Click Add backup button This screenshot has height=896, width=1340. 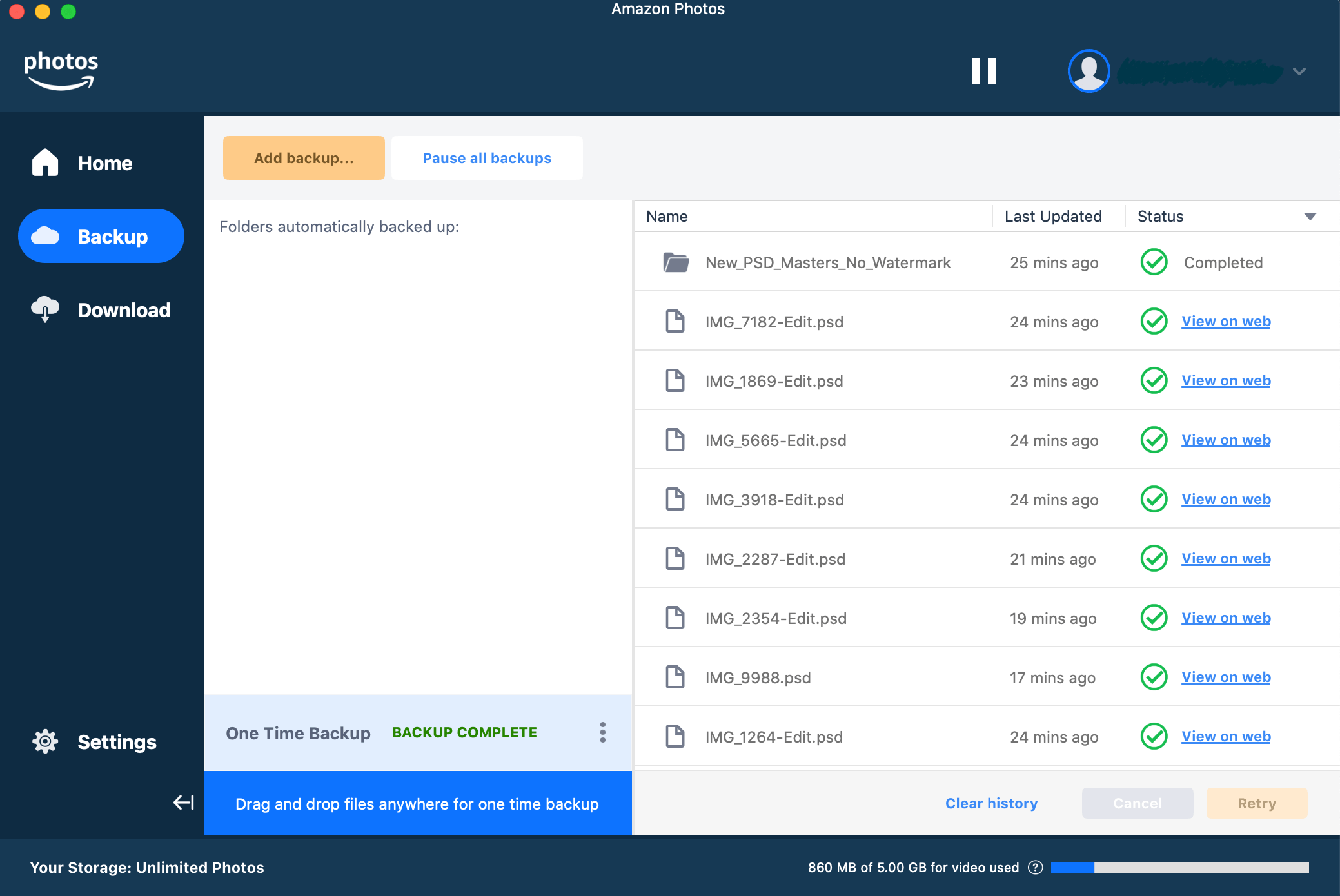(x=304, y=158)
